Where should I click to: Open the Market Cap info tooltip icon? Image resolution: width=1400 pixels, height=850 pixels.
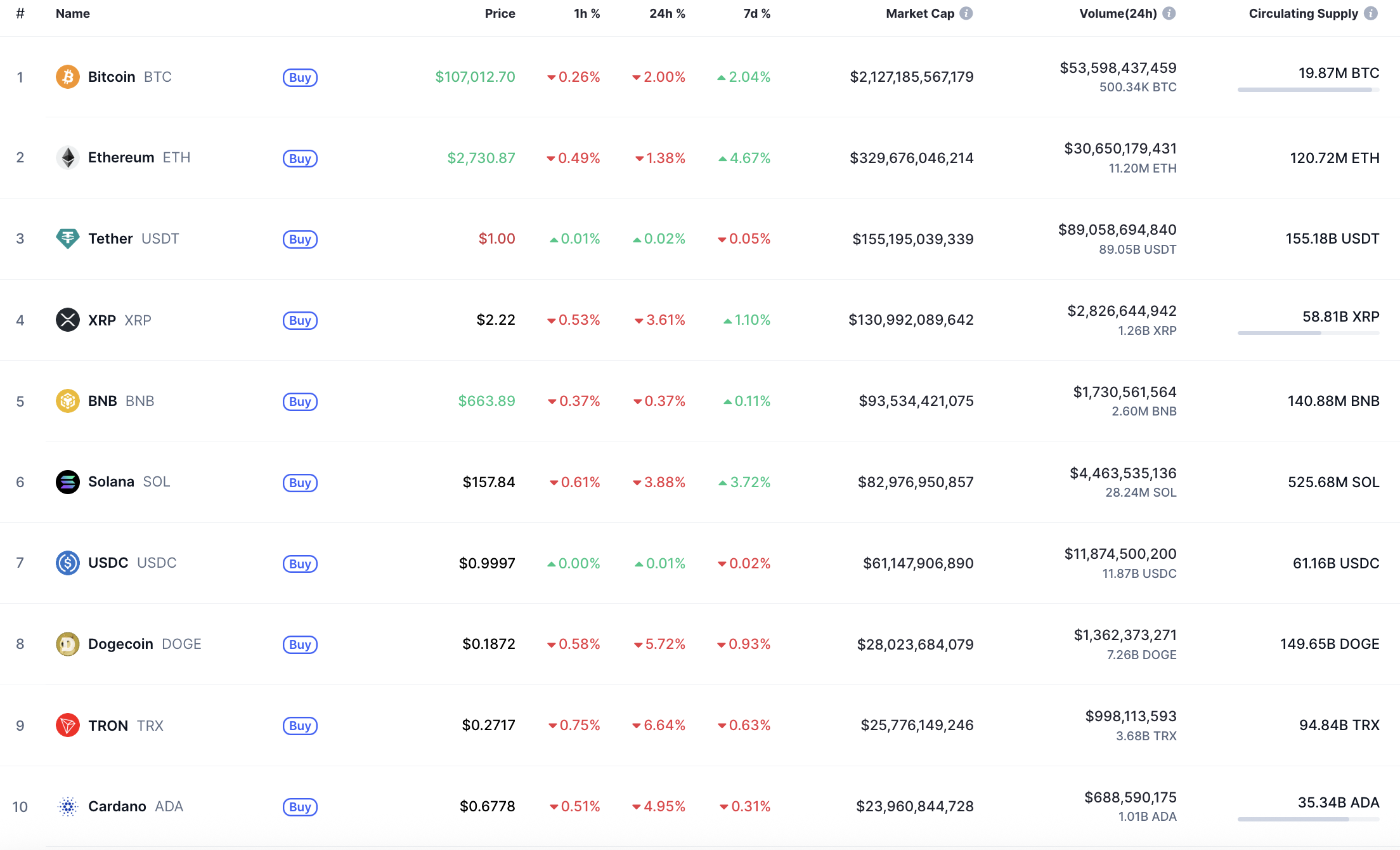[x=966, y=13]
